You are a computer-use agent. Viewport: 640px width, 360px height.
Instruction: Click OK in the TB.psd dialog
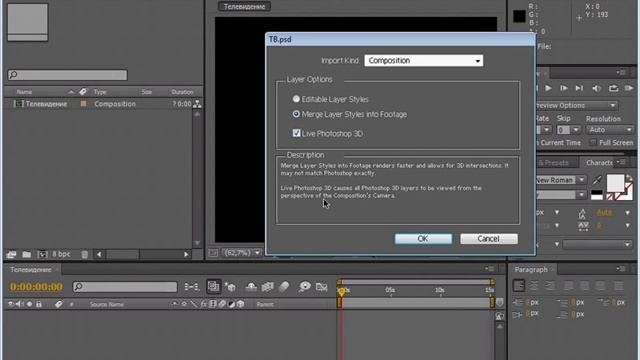click(x=423, y=239)
